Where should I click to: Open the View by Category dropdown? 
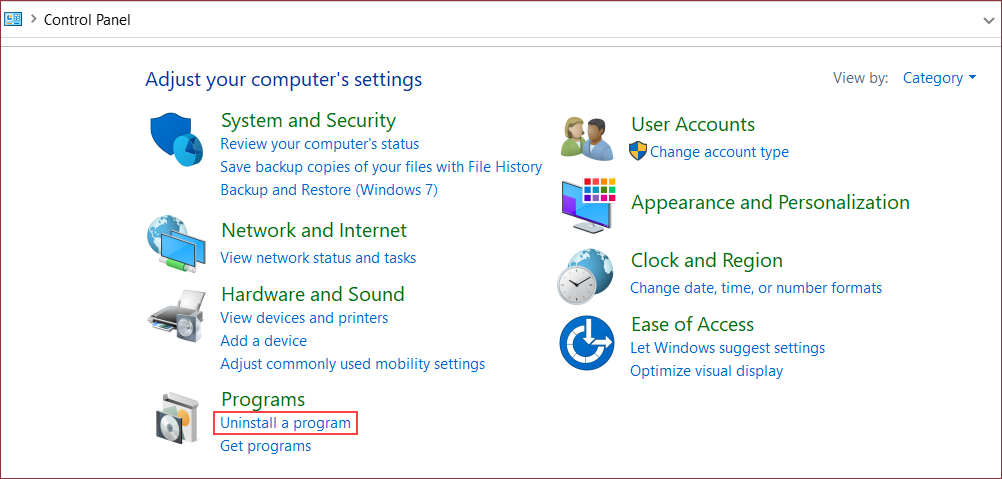click(938, 78)
